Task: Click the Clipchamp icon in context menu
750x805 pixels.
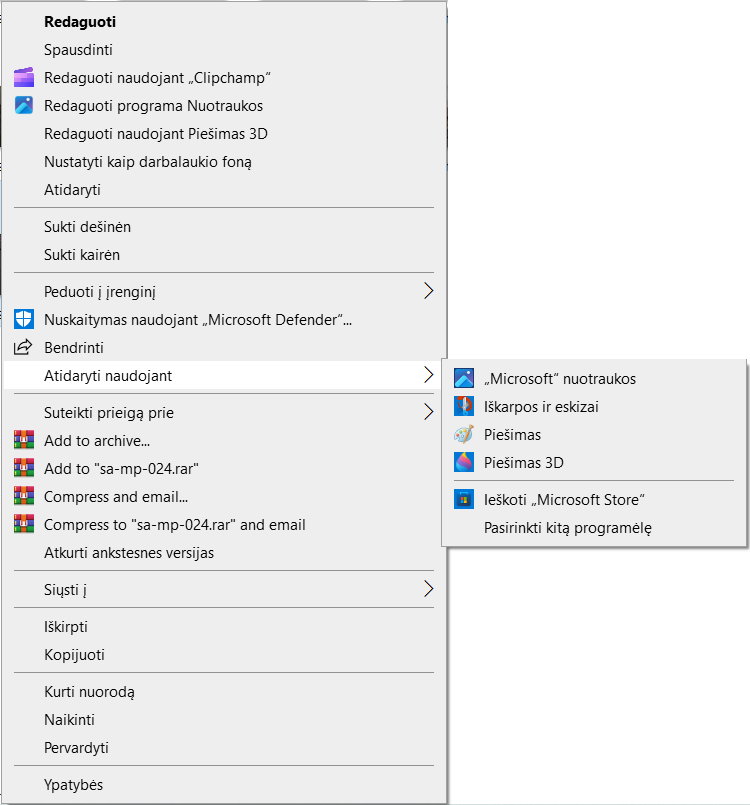Action: [24, 78]
